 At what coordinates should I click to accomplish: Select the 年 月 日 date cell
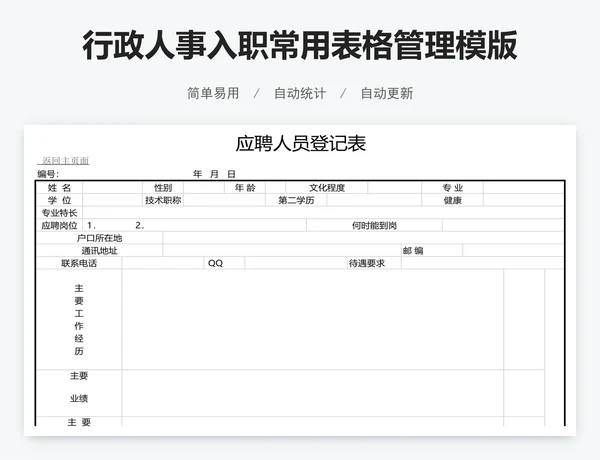point(214,174)
